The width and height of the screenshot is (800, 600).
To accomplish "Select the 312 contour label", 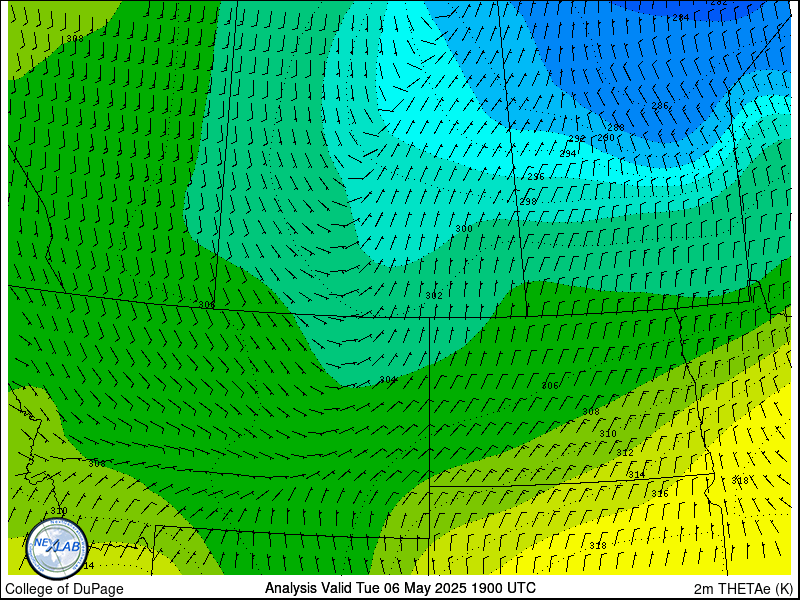I will tap(625, 453).
